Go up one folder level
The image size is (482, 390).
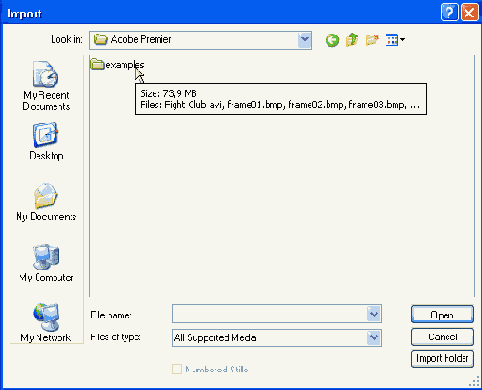(352, 40)
